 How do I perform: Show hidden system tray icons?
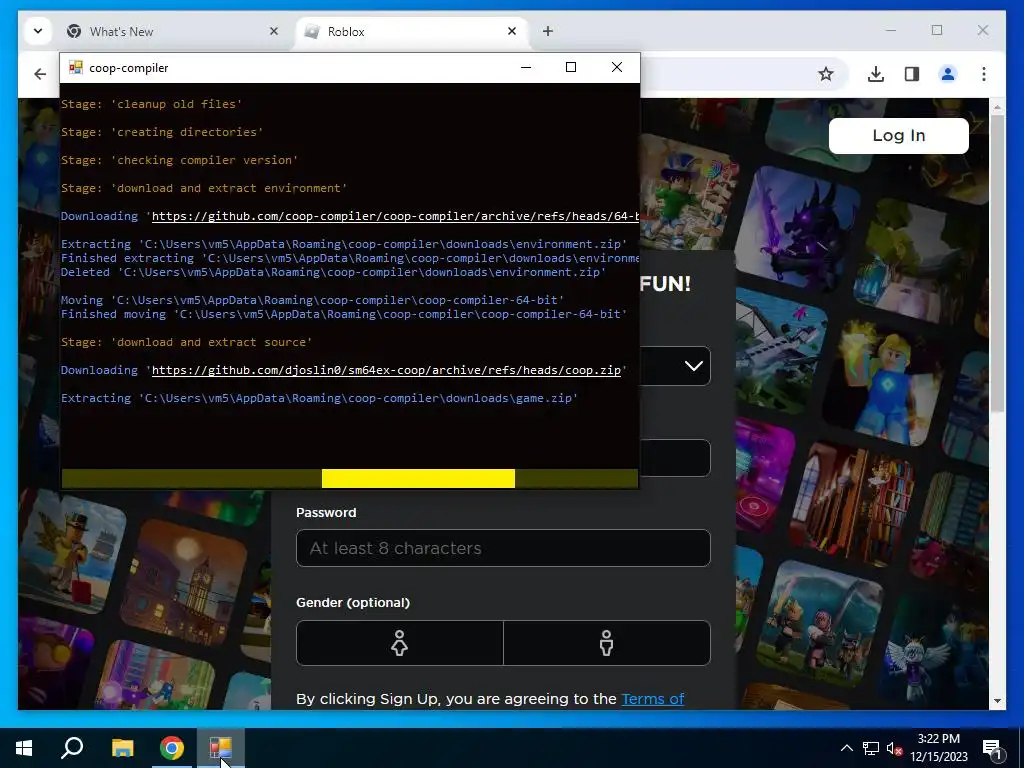[x=846, y=748]
